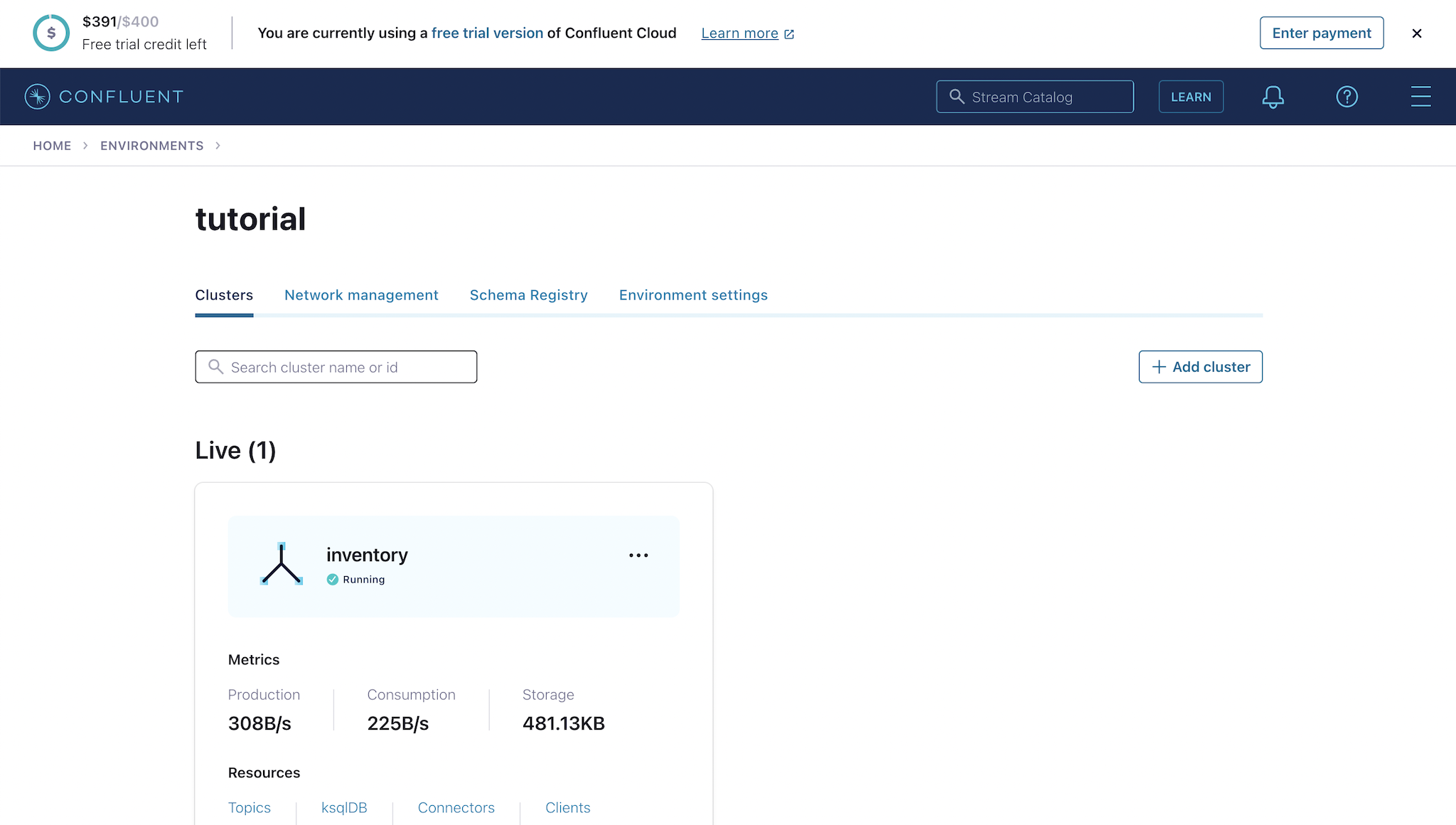Click the Running status check icon
This screenshot has width=1456, height=825.
(x=333, y=580)
